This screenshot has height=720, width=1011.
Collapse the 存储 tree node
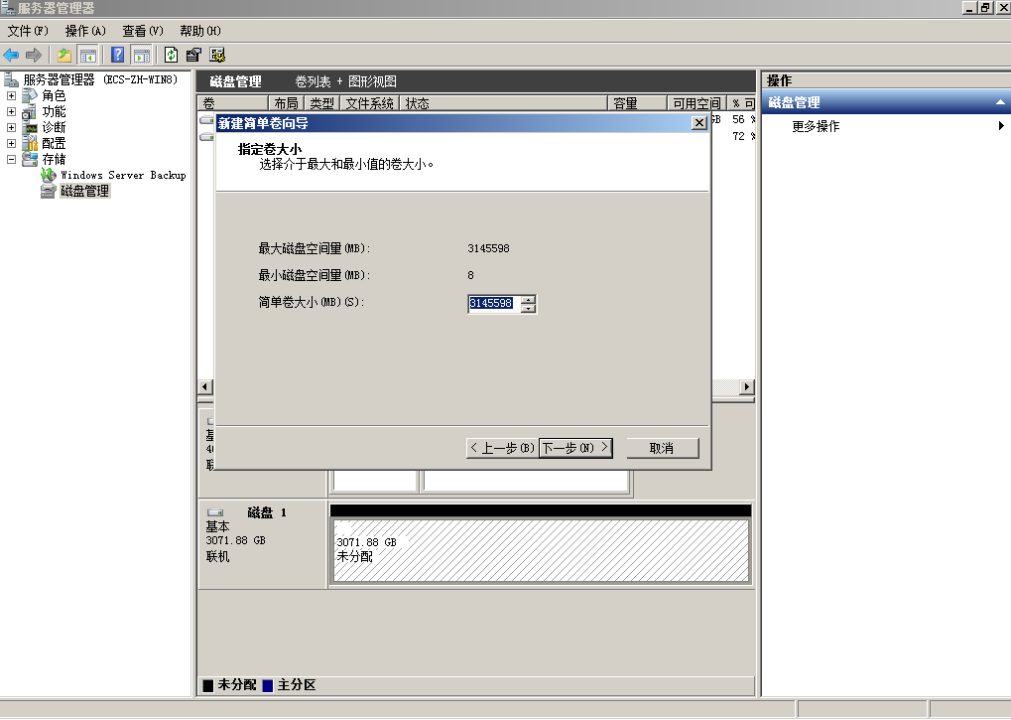[x=11, y=159]
